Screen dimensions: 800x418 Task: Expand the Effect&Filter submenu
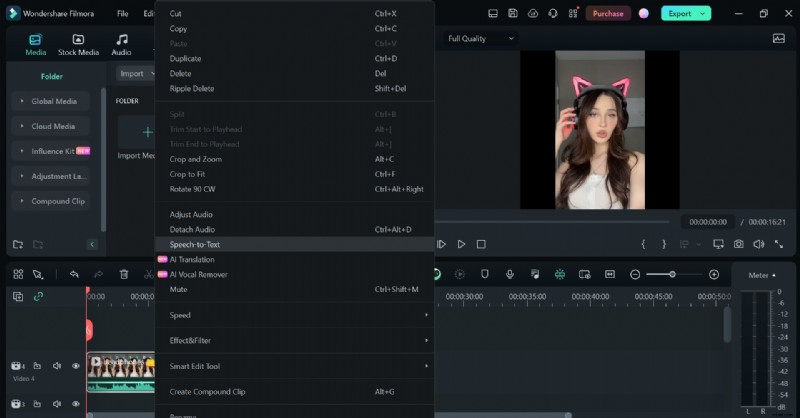pos(294,340)
